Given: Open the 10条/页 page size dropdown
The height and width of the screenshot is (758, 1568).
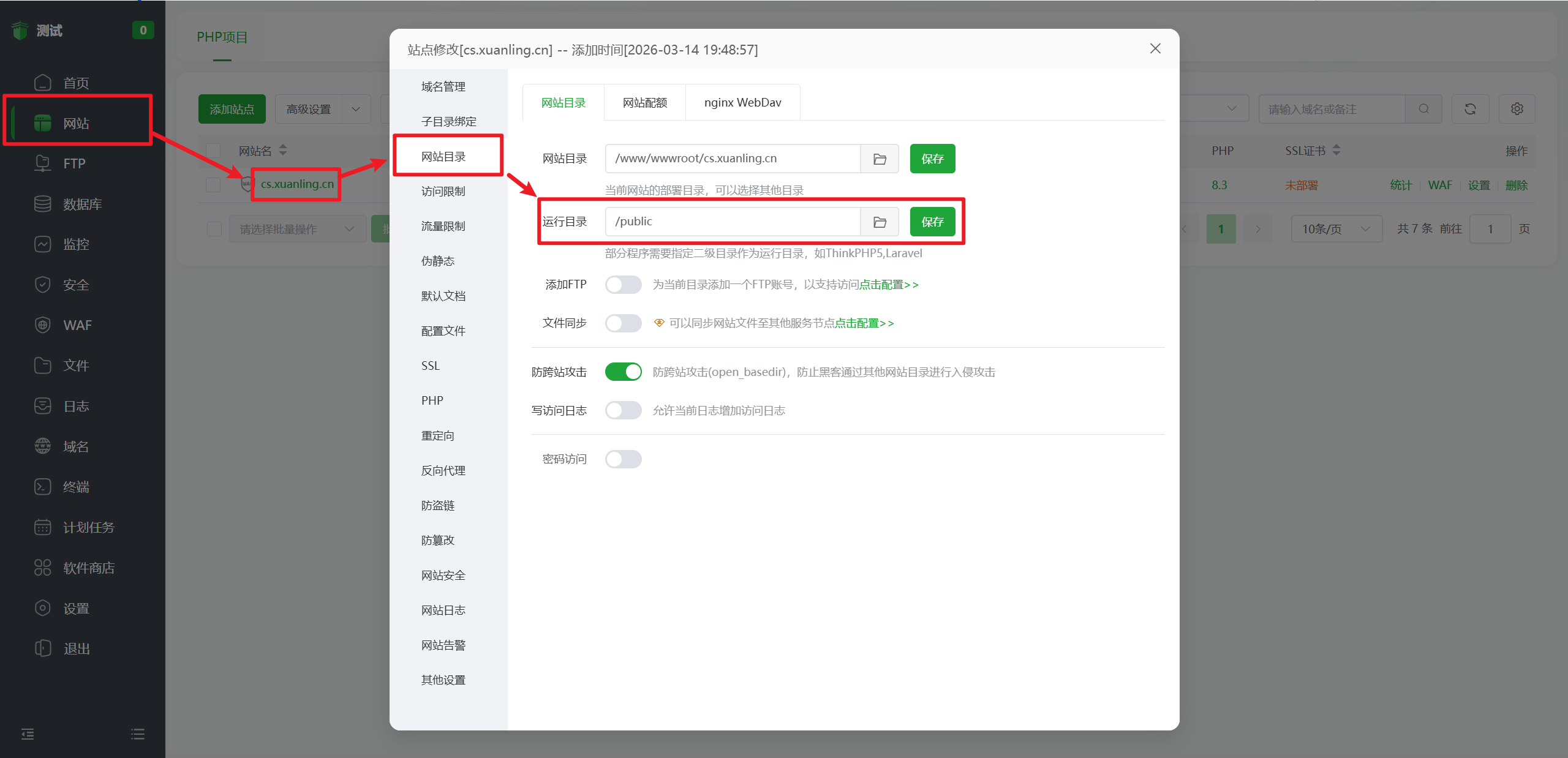Looking at the screenshot, I should 1336,228.
